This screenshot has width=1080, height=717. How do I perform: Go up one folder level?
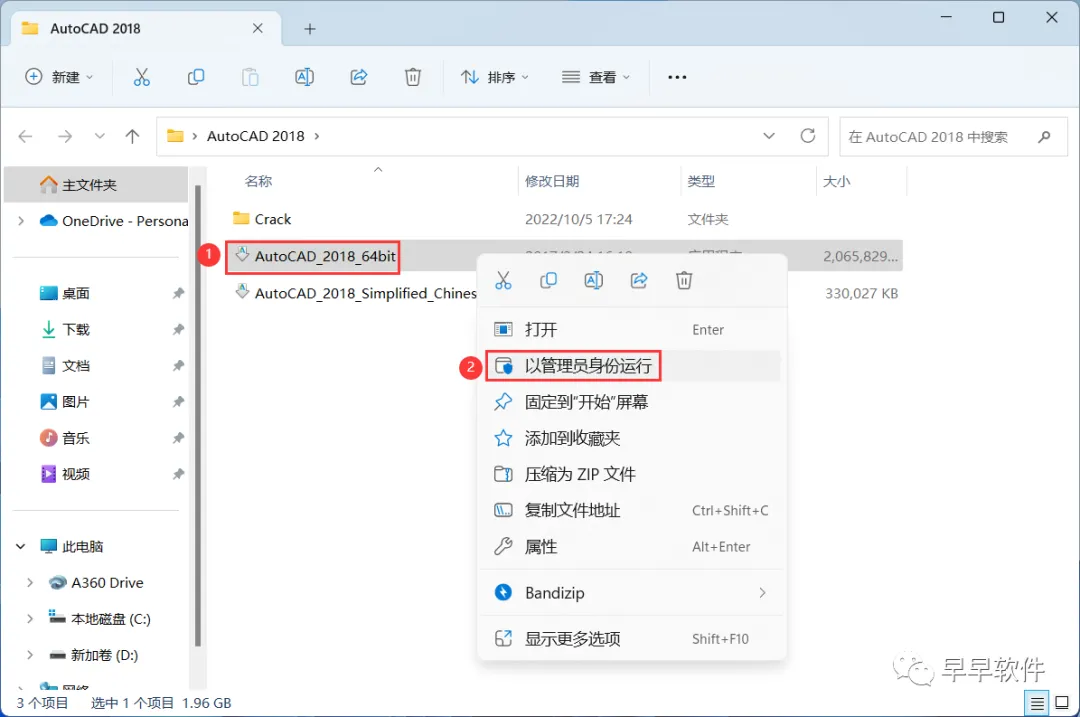coord(132,136)
